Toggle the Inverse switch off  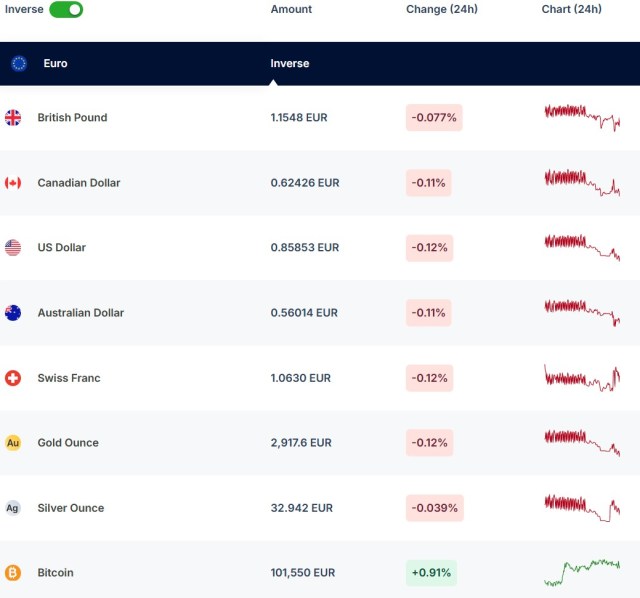click(x=66, y=9)
